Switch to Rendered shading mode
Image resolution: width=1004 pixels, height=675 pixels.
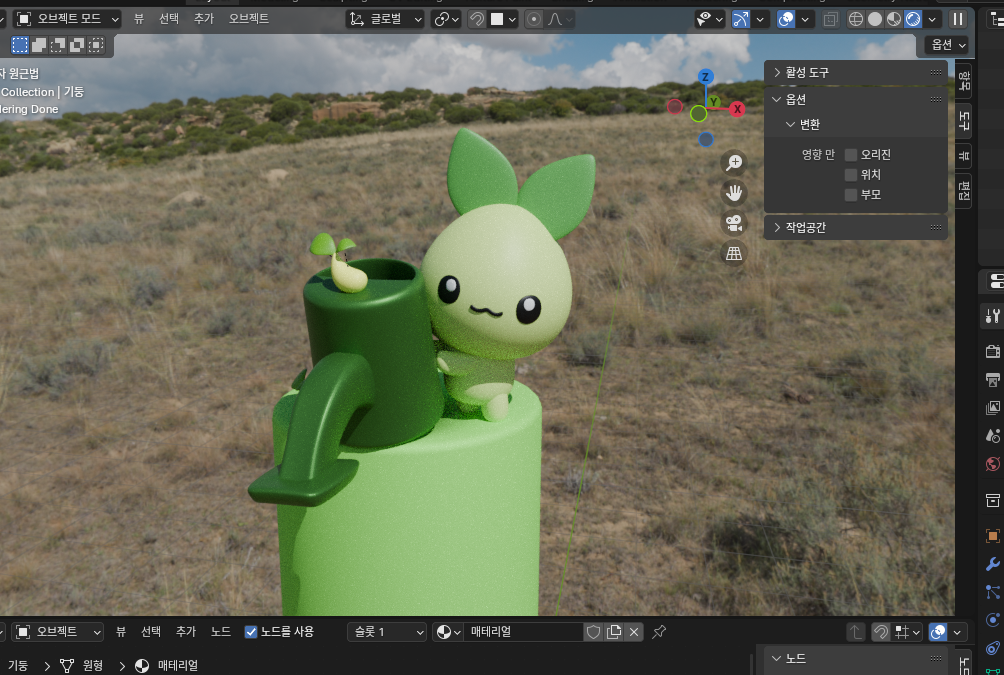pyautogui.click(x=913, y=19)
